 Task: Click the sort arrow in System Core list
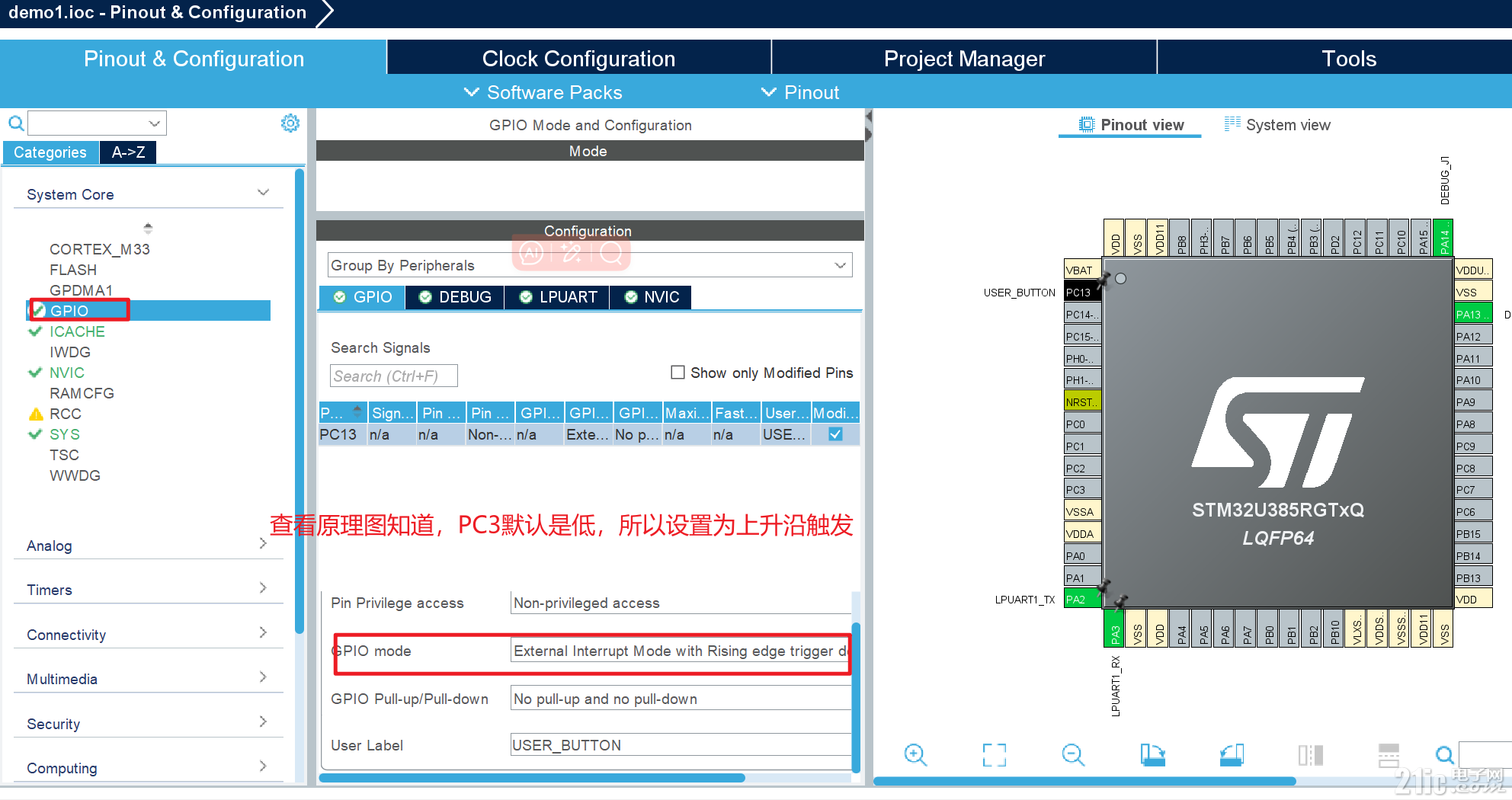[148, 228]
